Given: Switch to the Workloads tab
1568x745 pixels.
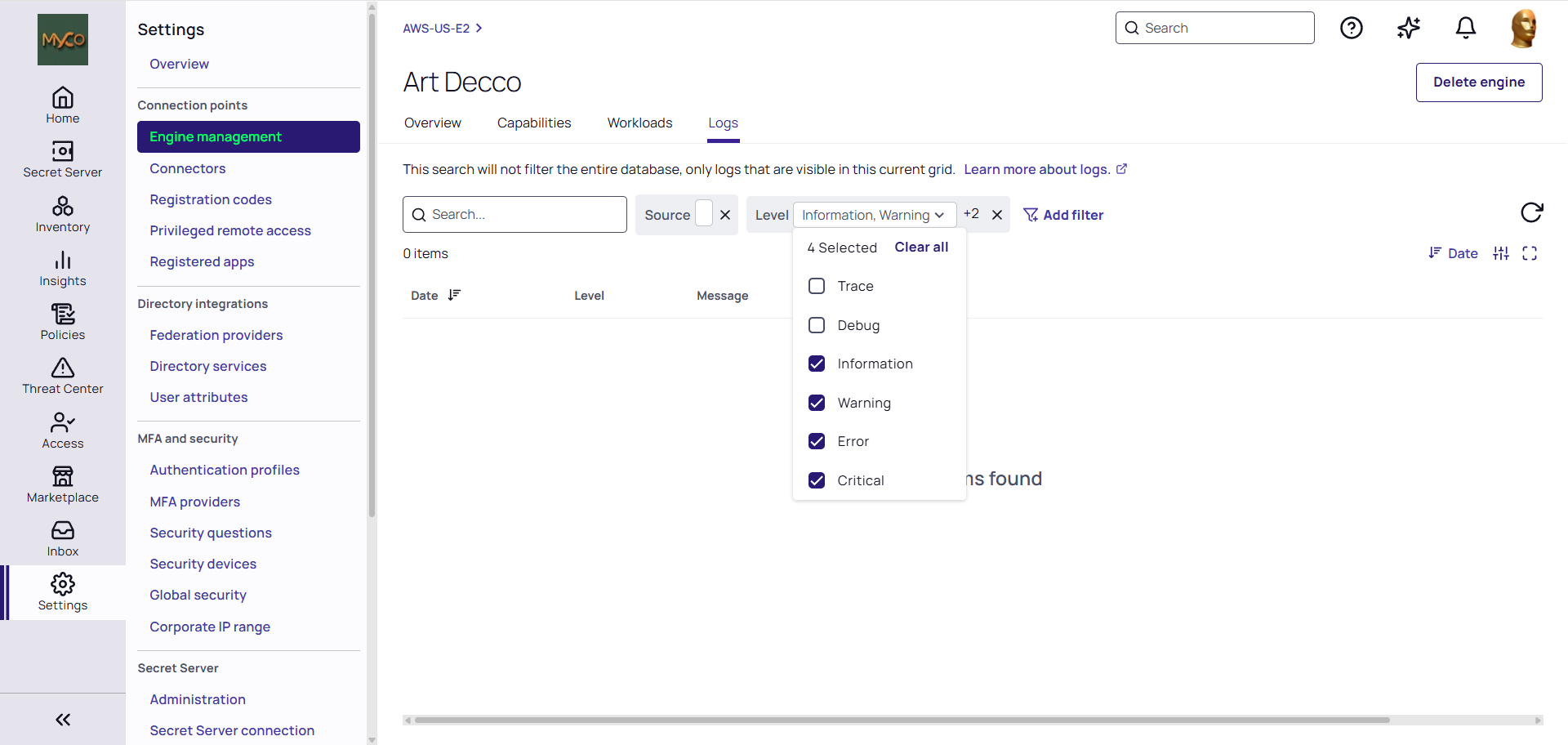Looking at the screenshot, I should (639, 123).
